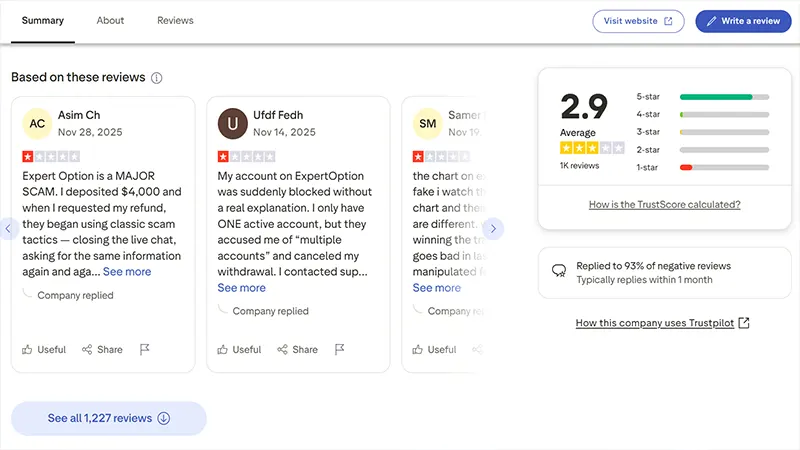Share Asim Ch's review
Viewport: 800px width, 450px height.
click(102, 349)
